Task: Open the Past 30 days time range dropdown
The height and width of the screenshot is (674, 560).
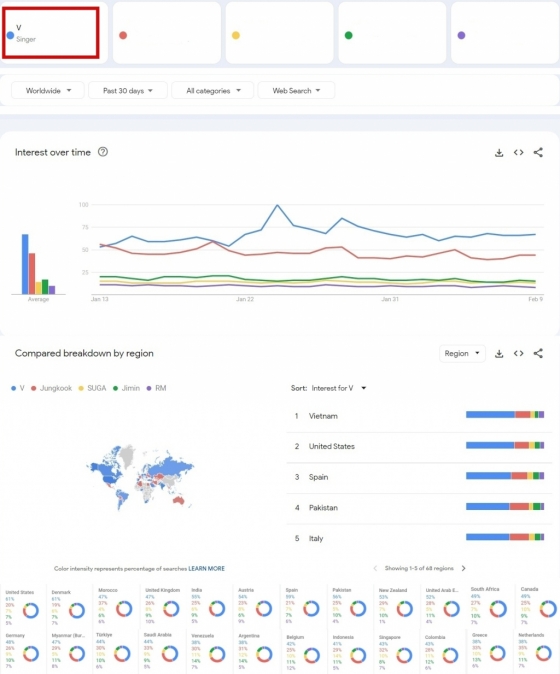Action: (128, 91)
